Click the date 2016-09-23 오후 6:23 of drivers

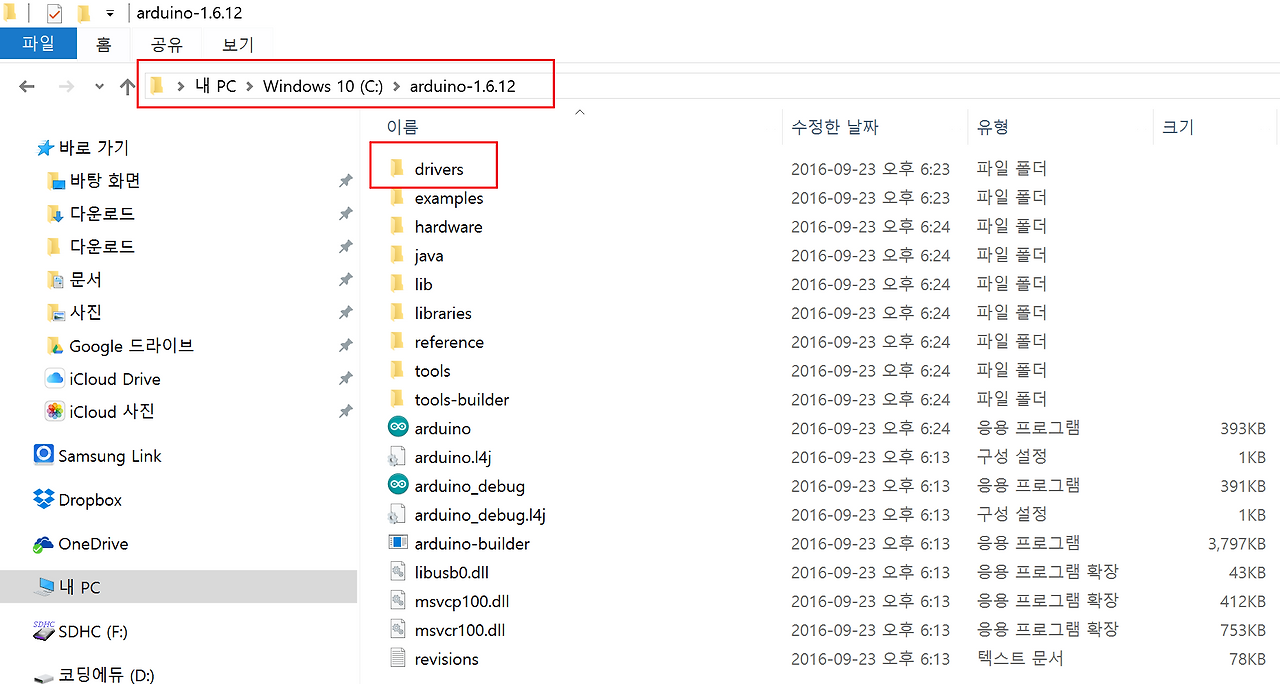pyautogui.click(x=870, y=169)
